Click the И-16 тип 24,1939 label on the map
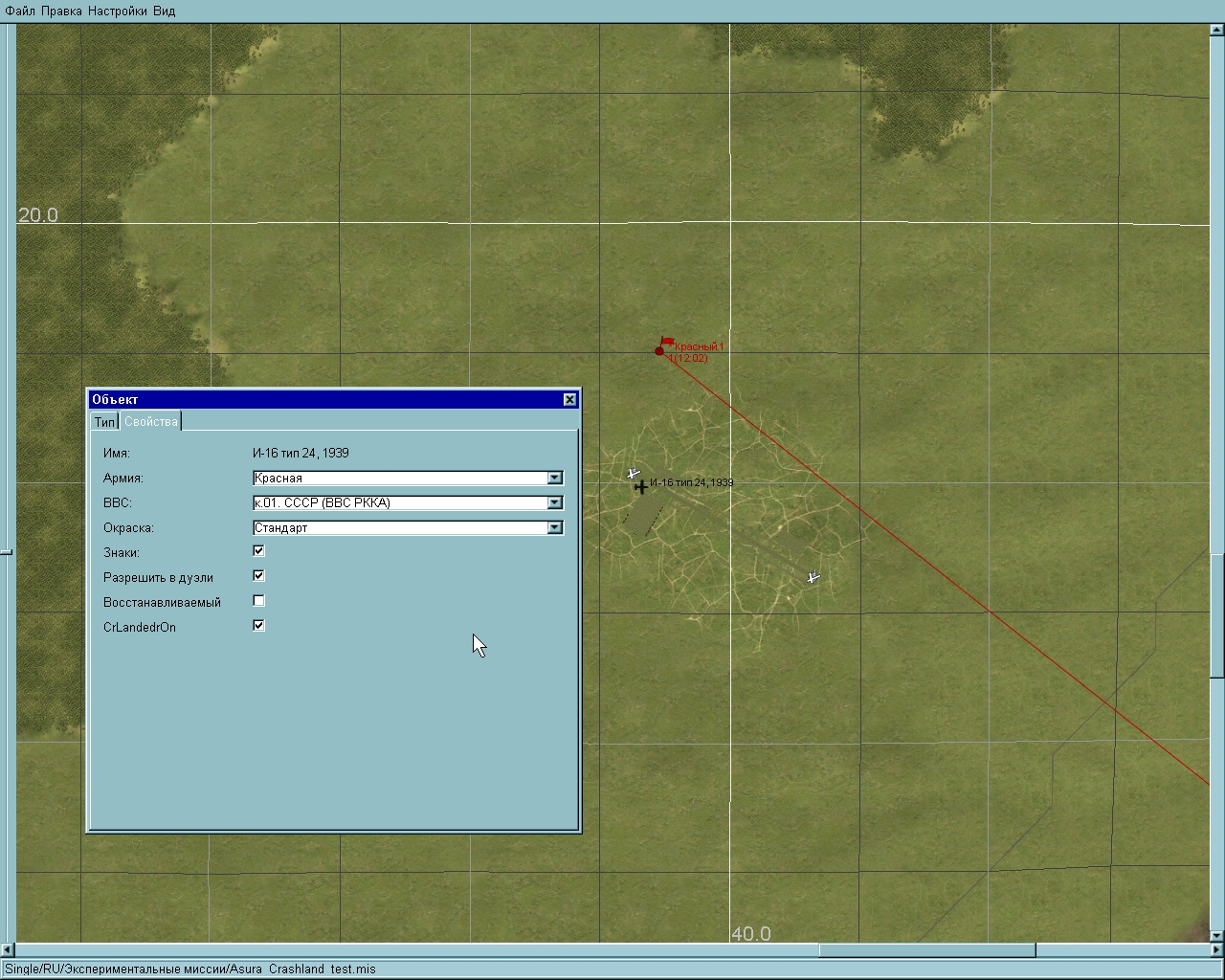 692,482
